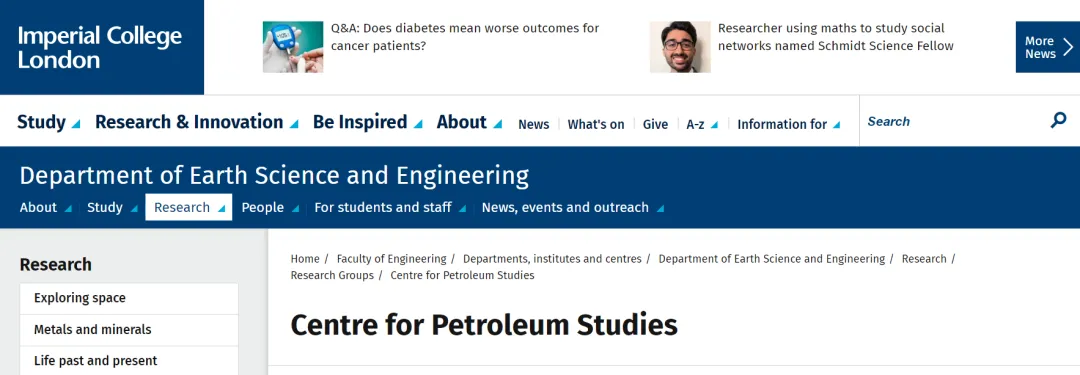Open the department's Research tab
Image resolution: width=1080 pixels, height=375 pixels.
click(x=189, y=207)
